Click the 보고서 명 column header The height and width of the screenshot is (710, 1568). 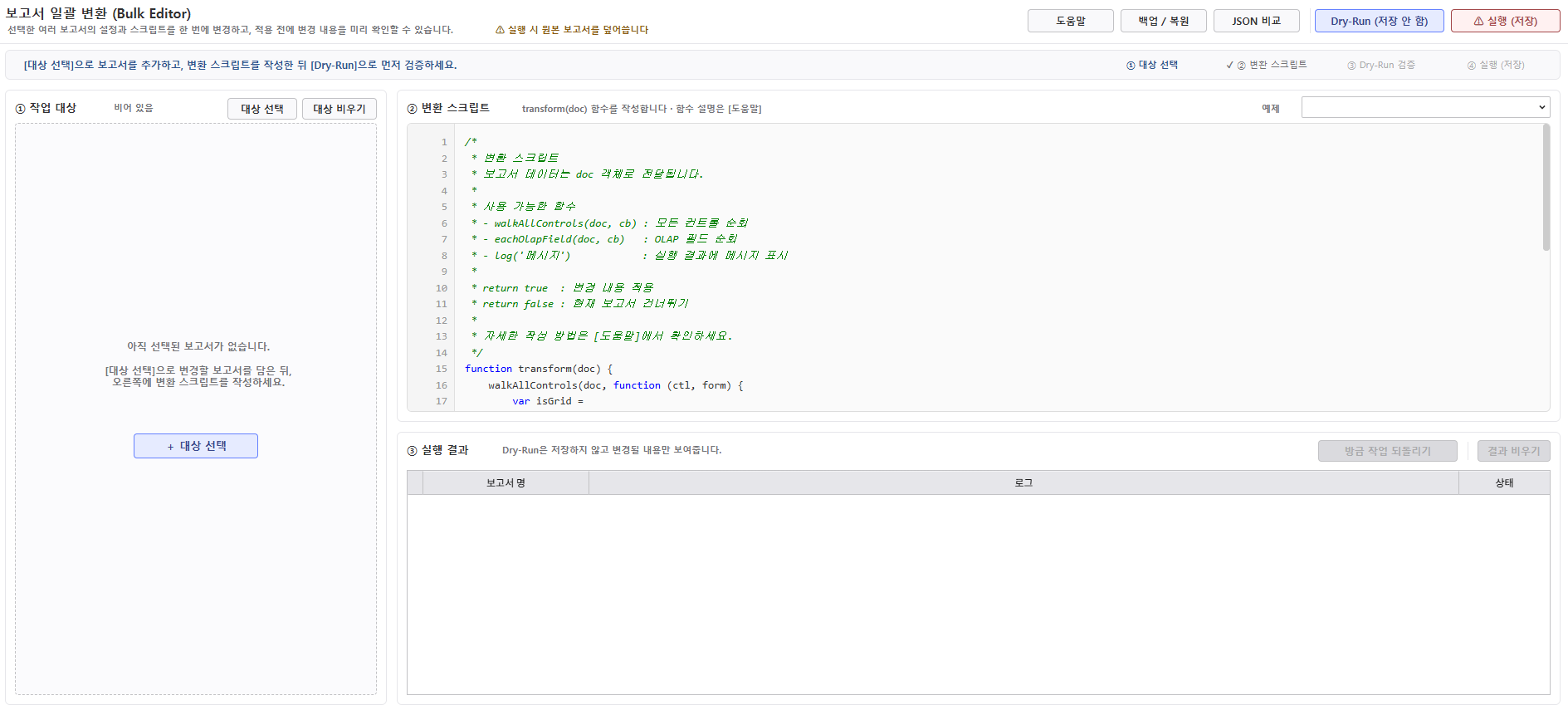(x=506, y=482)
